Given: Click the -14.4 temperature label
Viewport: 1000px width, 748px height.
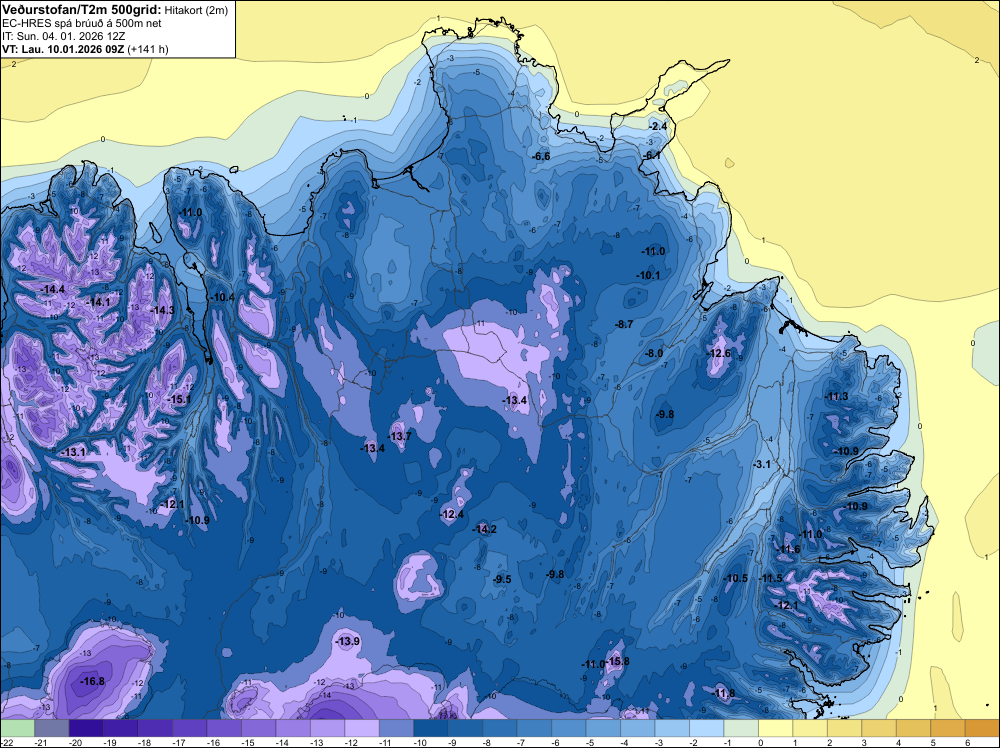Looking at the screenshot, I should click(x=52, y=290).
